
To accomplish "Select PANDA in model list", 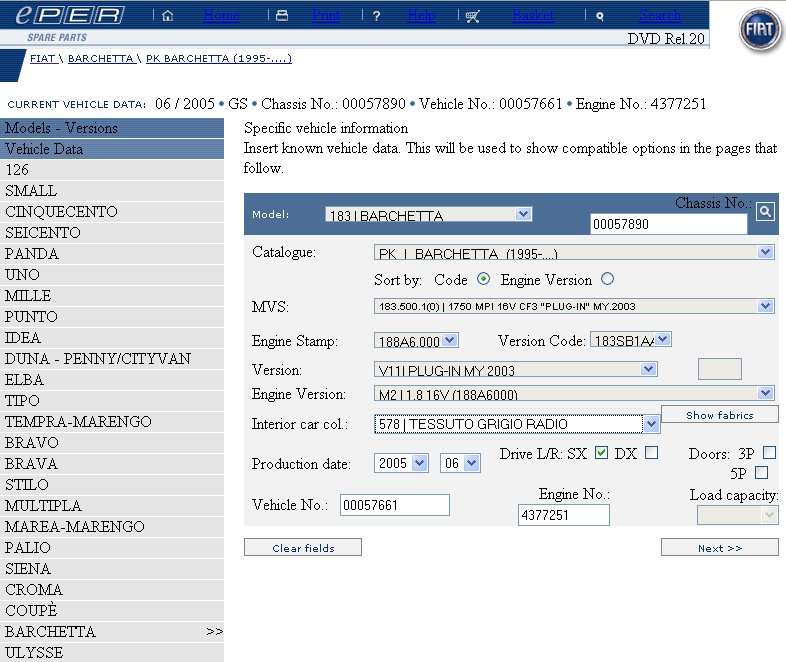I will click(112, 254).
